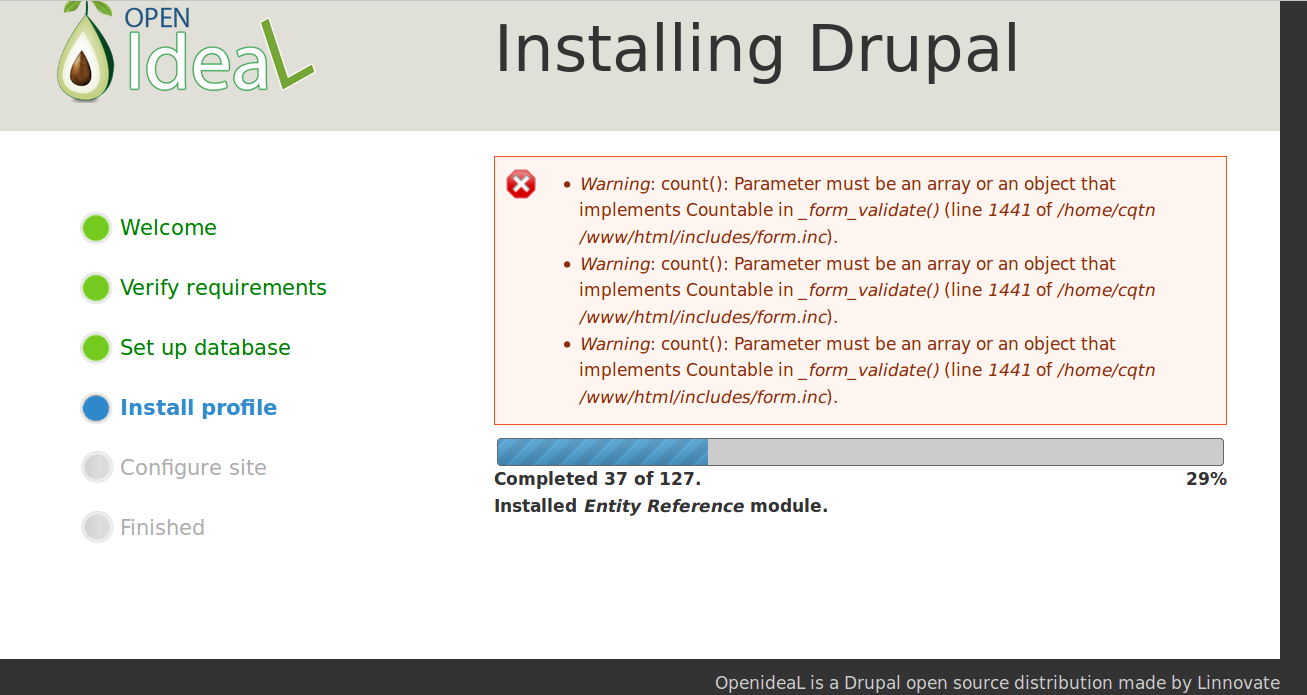Click the 29% progress percentage
The image size is (1307, 695).
click(x=1206, y=479)
